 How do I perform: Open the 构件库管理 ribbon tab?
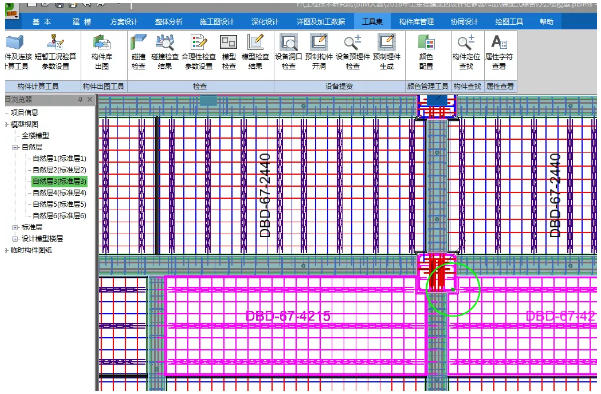416,22
